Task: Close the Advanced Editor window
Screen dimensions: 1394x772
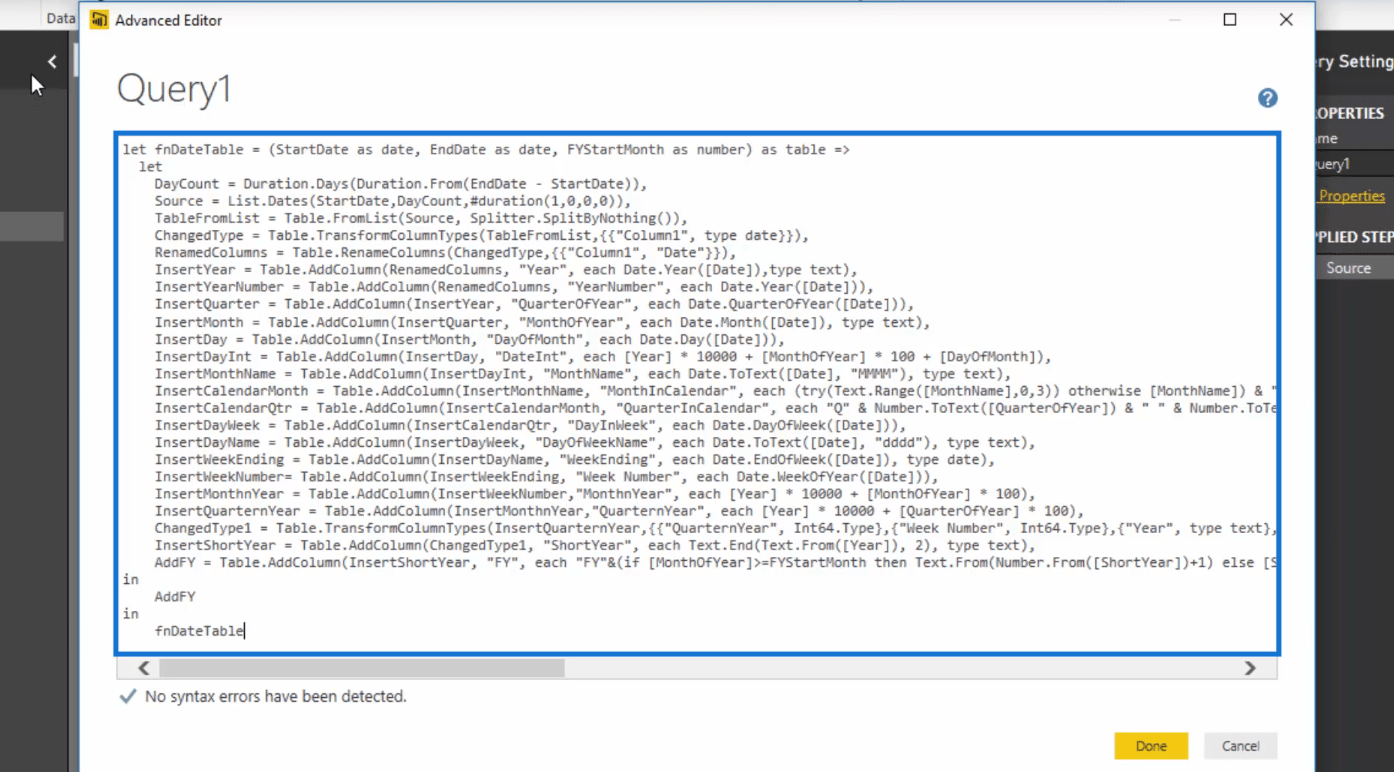Action: click(x=1286, y=20)
